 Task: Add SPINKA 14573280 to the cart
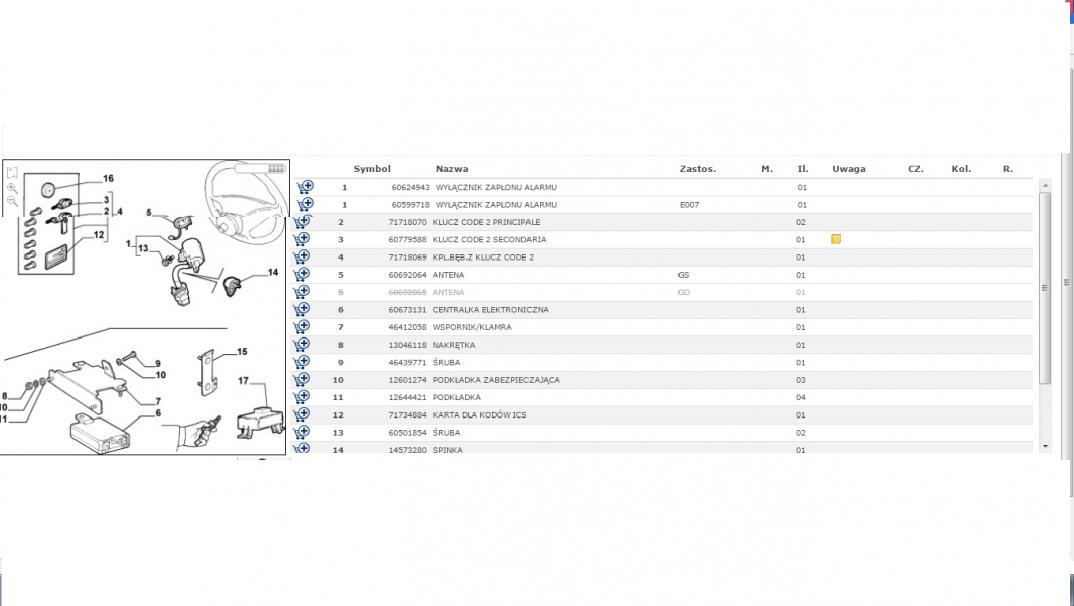[x=301, y=449]
